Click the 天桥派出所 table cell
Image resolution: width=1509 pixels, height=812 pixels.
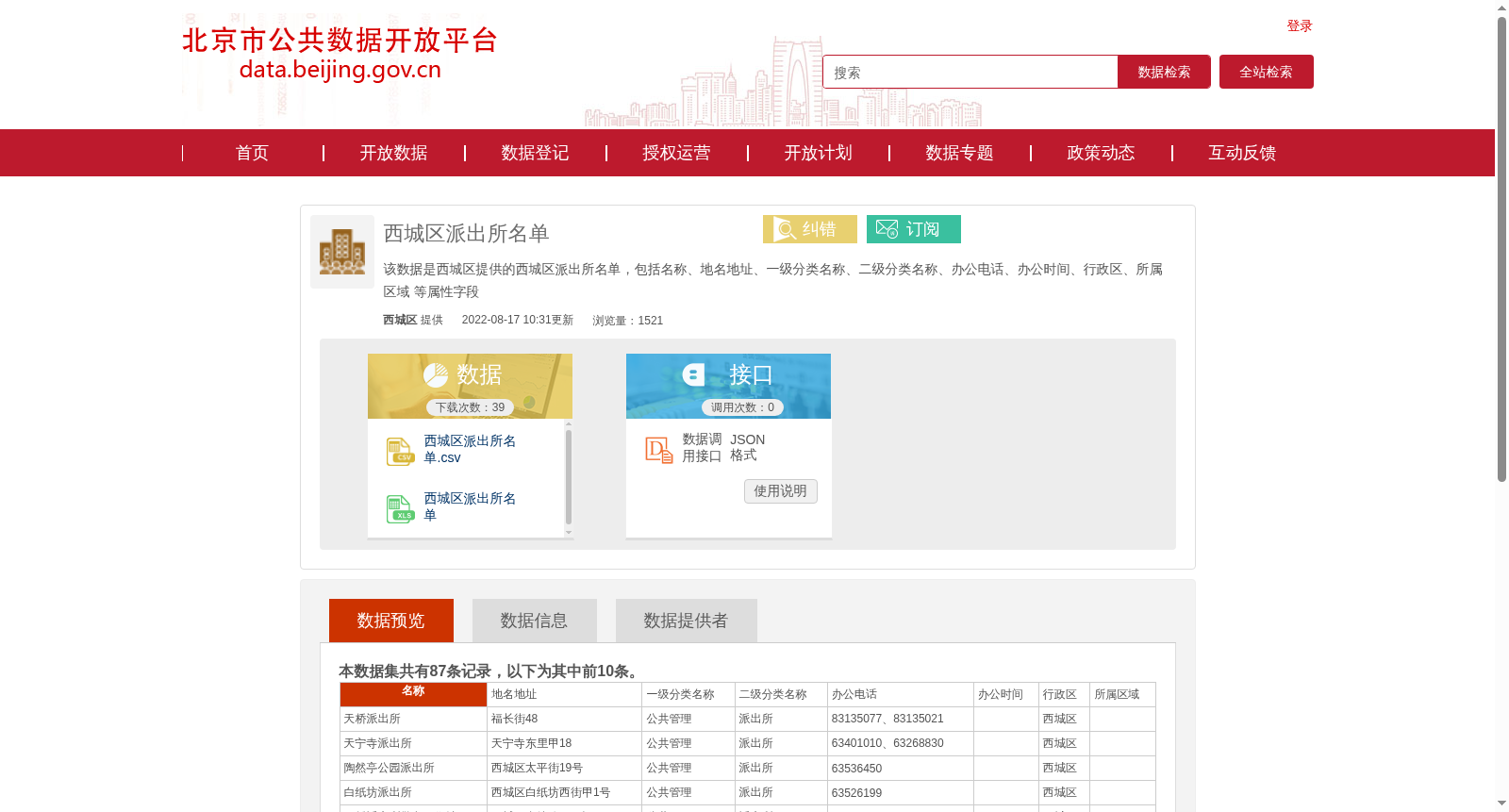pos(413,720)
